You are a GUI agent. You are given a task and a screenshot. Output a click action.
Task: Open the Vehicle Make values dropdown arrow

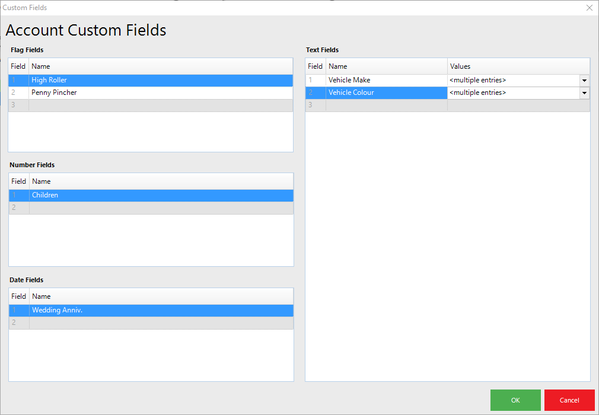[x=584, y=80]
